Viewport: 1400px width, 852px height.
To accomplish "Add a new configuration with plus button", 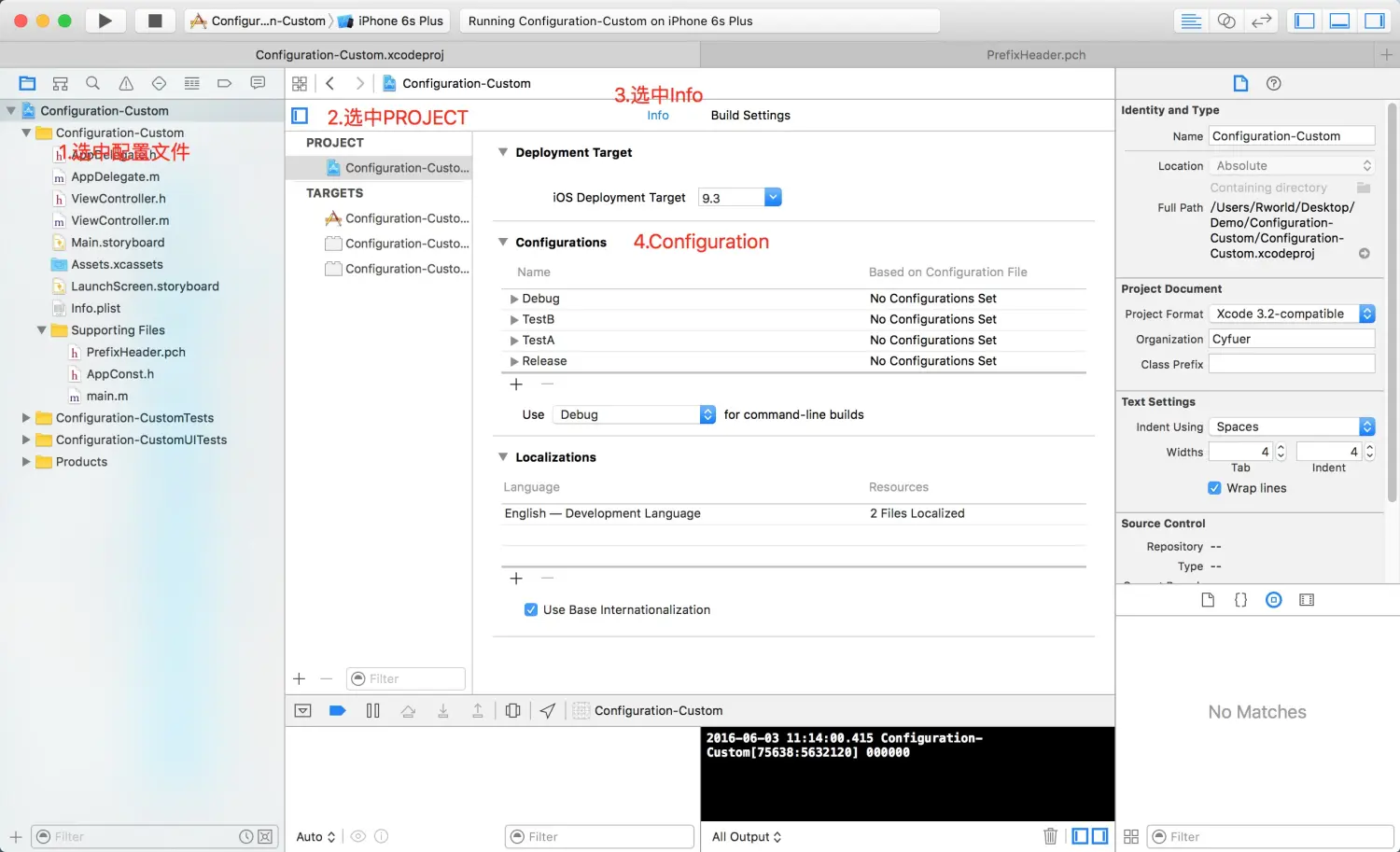I will pos(516,384).
